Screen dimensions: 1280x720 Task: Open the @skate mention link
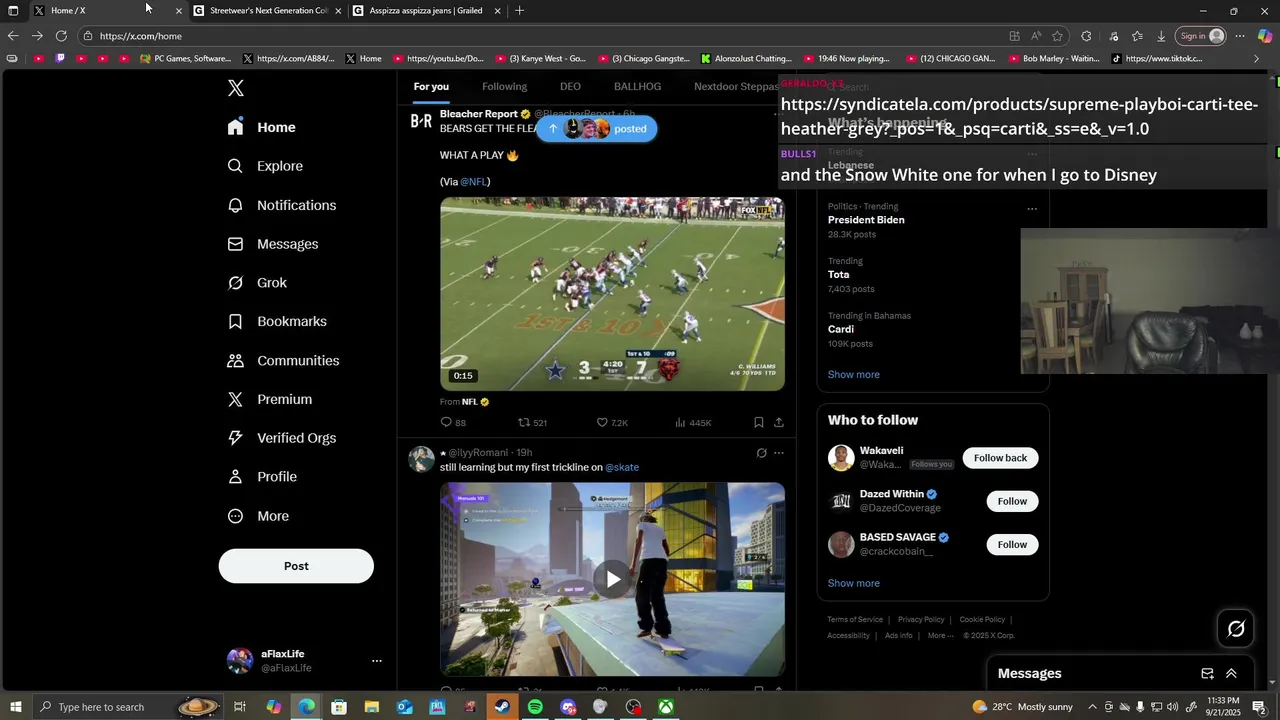click(622, 467)
